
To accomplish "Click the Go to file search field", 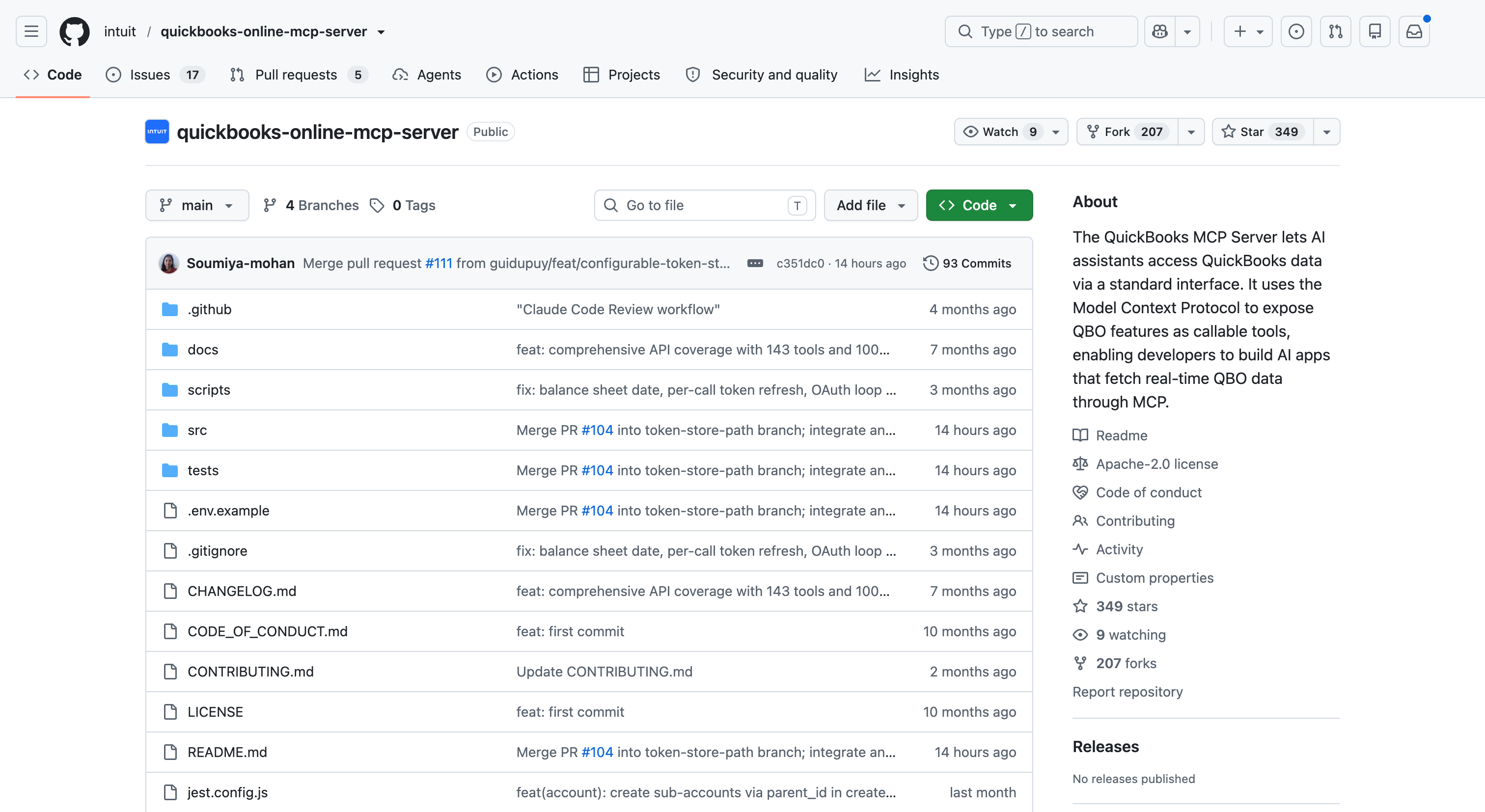I will (705, 205).
